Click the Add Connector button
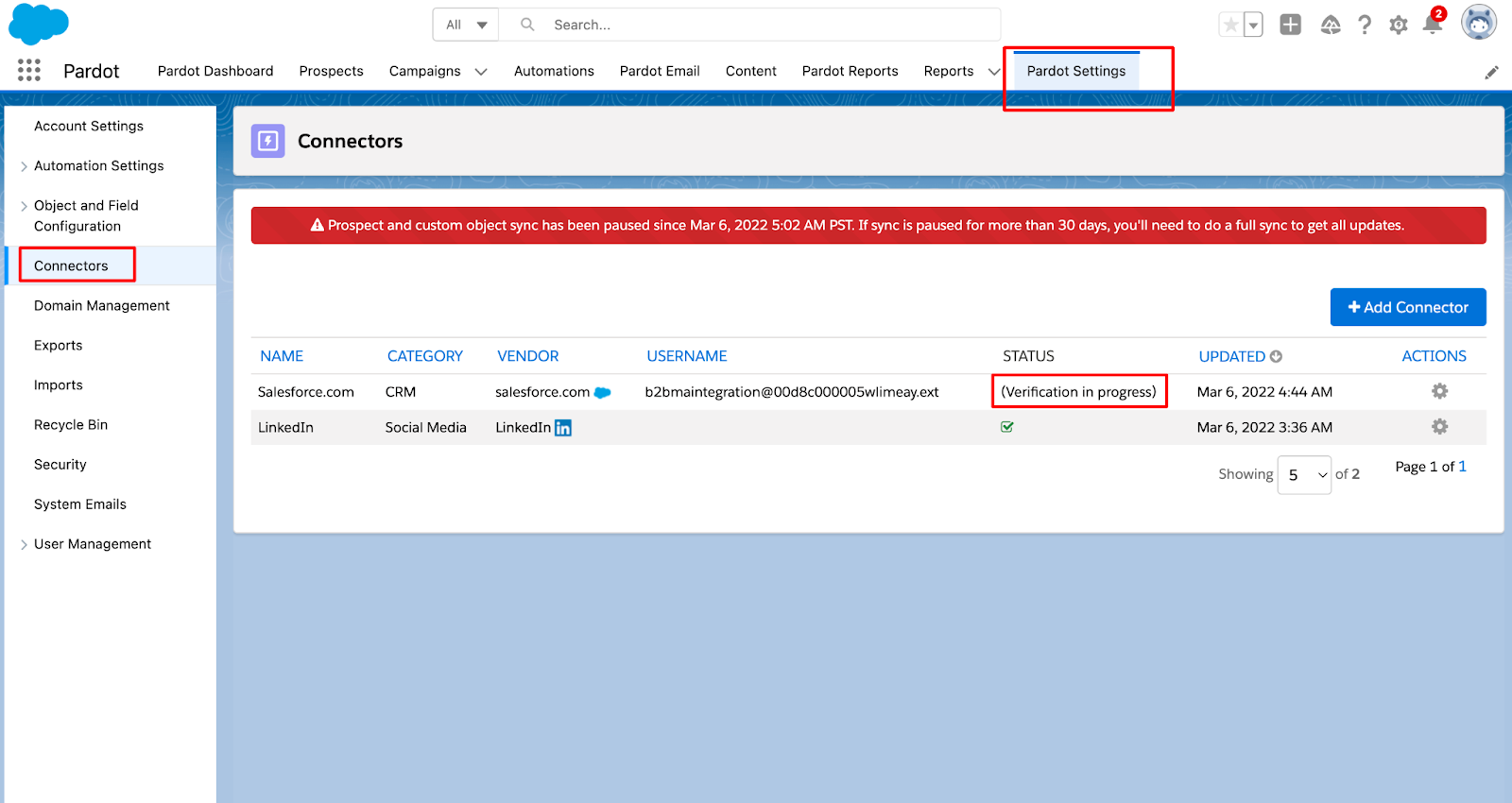The width and height of the screenshot is (1512, 803). (x=1408, y=307)
